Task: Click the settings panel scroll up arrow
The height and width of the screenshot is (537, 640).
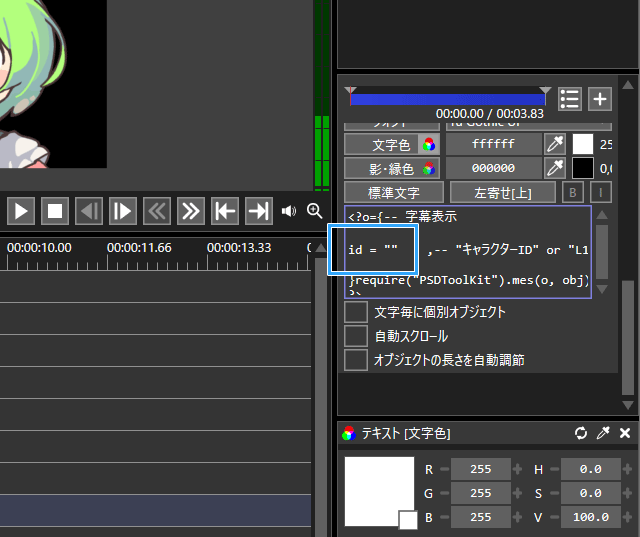Action: click(627, 85)
